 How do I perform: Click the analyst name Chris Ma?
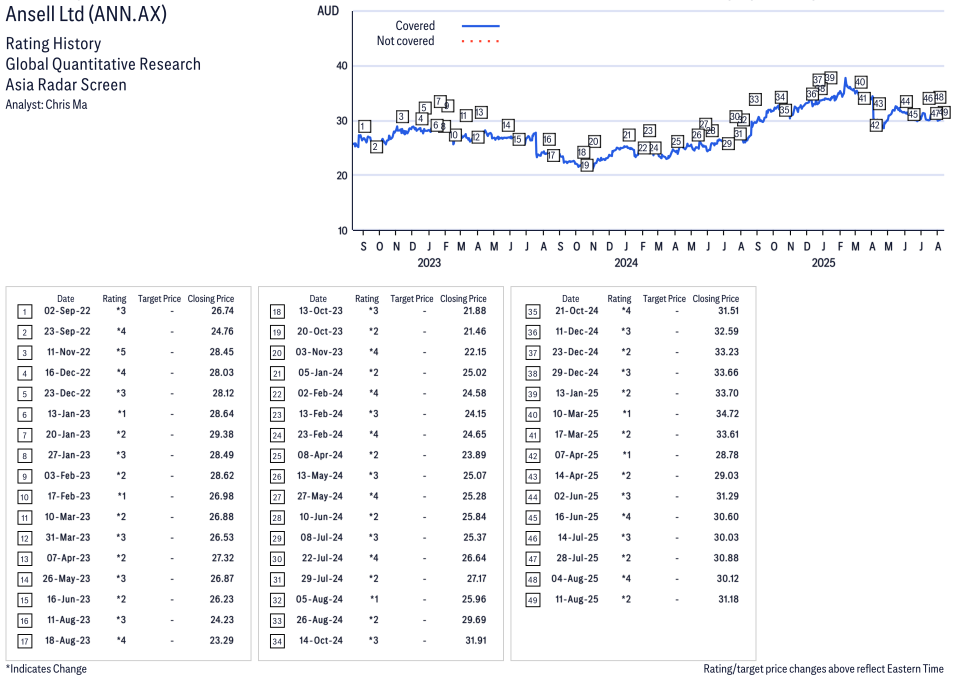click(66, 105)
